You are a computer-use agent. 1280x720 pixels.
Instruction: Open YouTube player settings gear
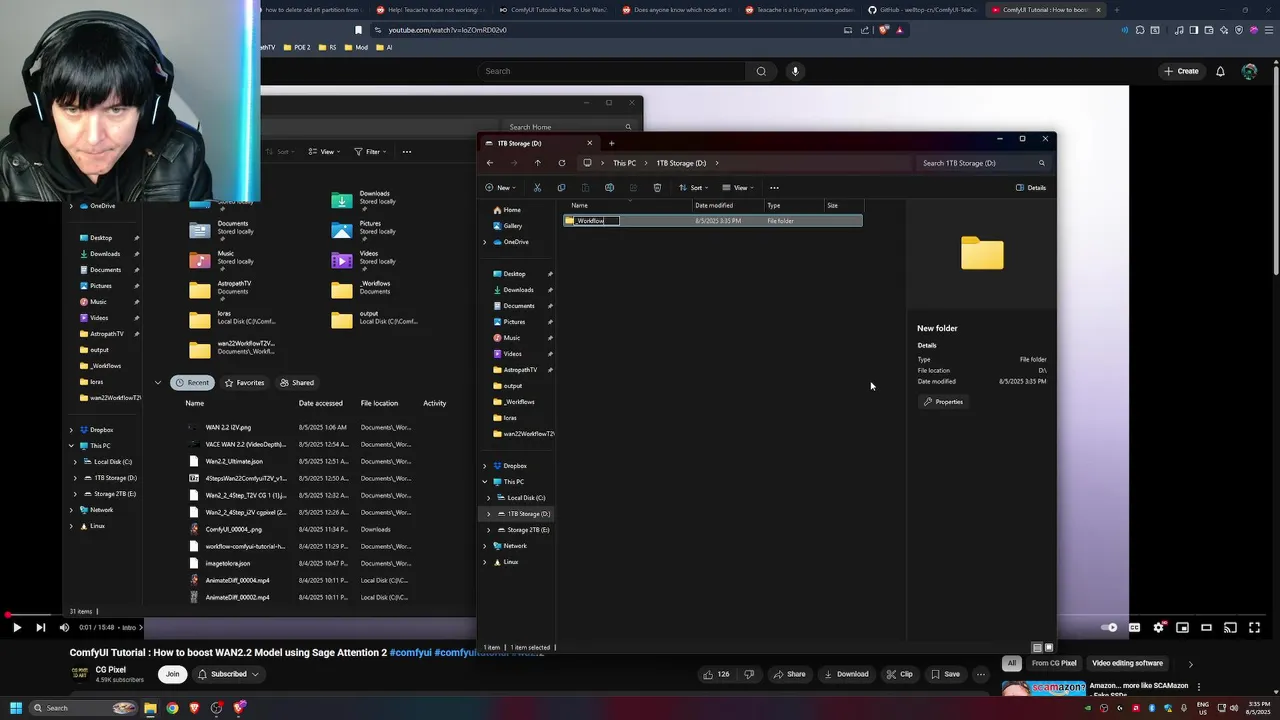click(x=1158, y=628)
